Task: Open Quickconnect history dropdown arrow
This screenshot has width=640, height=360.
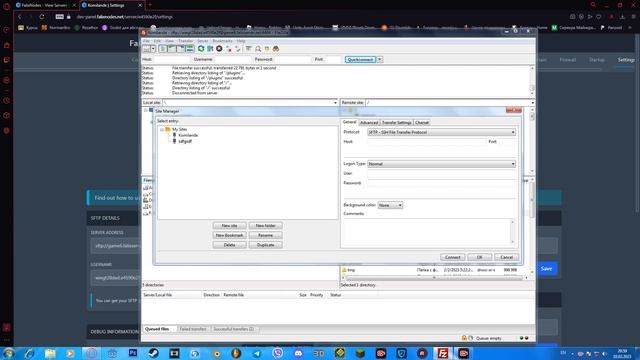Action: pos(380,60)
